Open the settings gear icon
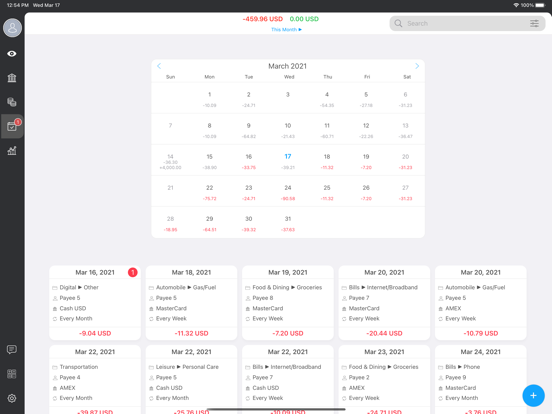The image size is (552, 414). tap(12, 398)
